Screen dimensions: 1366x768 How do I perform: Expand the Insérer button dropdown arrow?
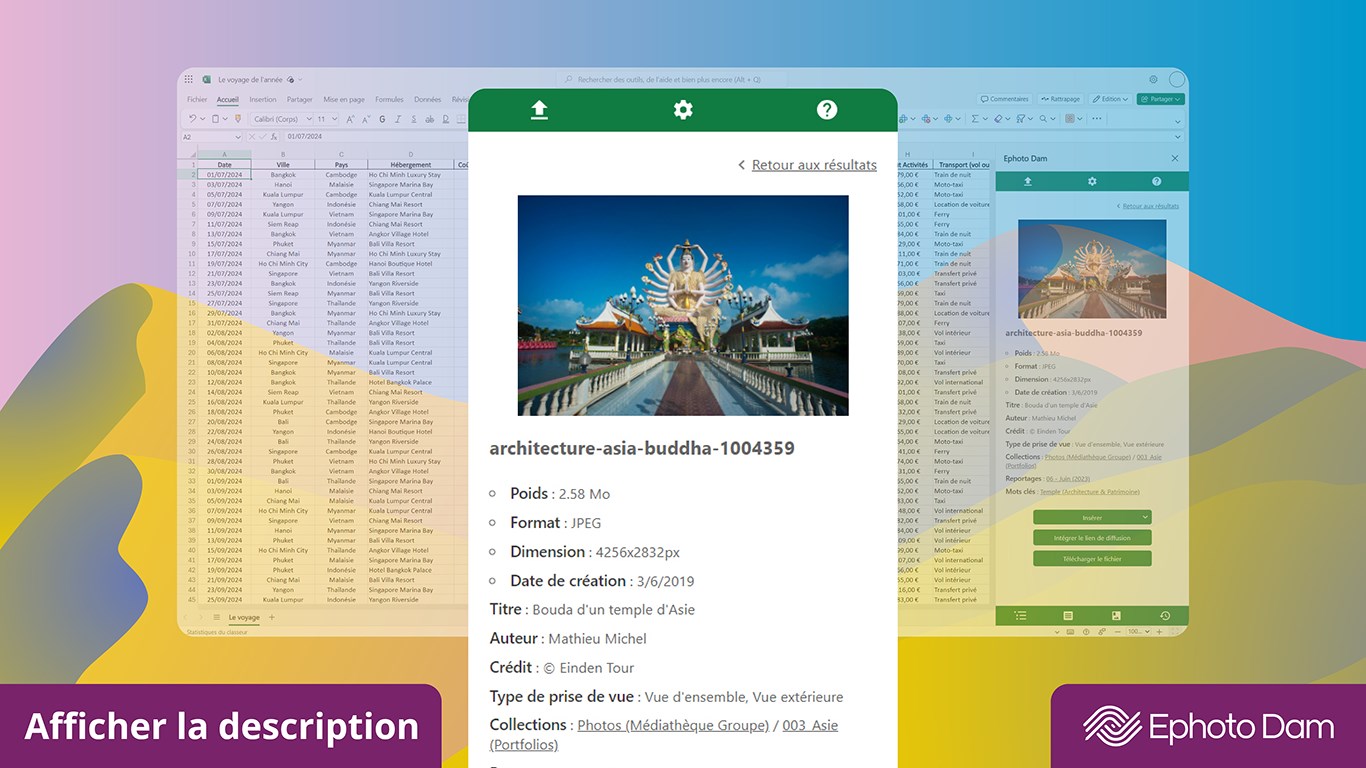(1145, 517)
